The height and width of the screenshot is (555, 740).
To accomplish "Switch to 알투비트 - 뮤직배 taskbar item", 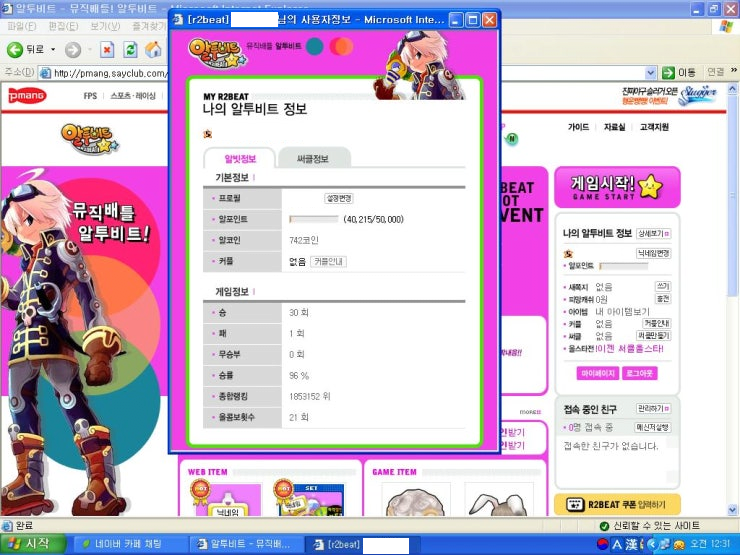I will tap(247, 544).
